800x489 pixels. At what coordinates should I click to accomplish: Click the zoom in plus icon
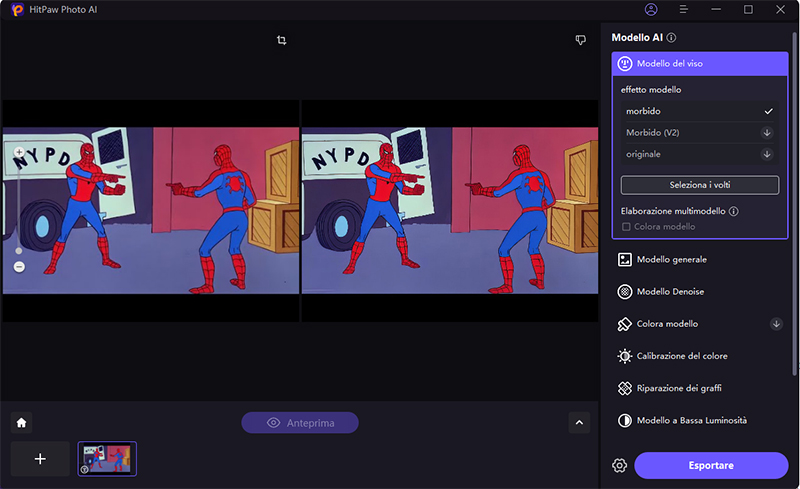[x=19, y=152]
